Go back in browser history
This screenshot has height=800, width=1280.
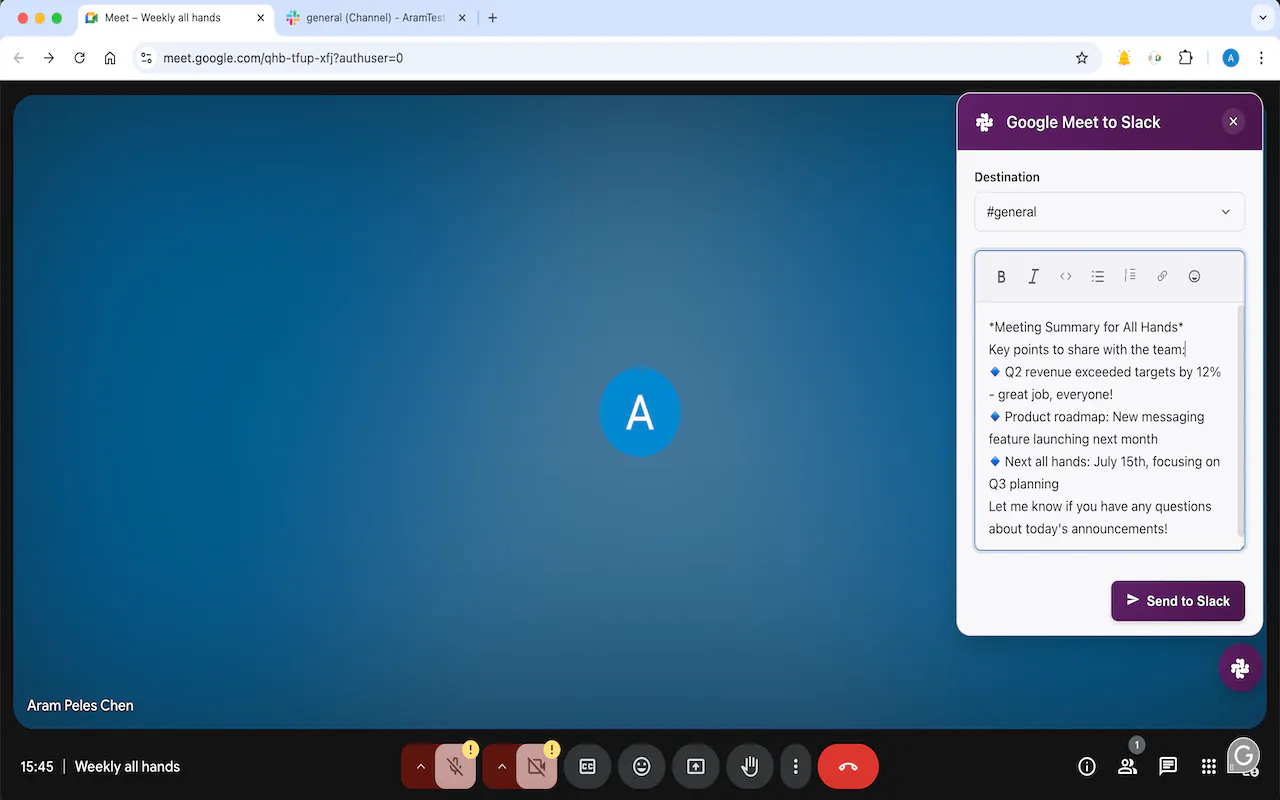18,58
